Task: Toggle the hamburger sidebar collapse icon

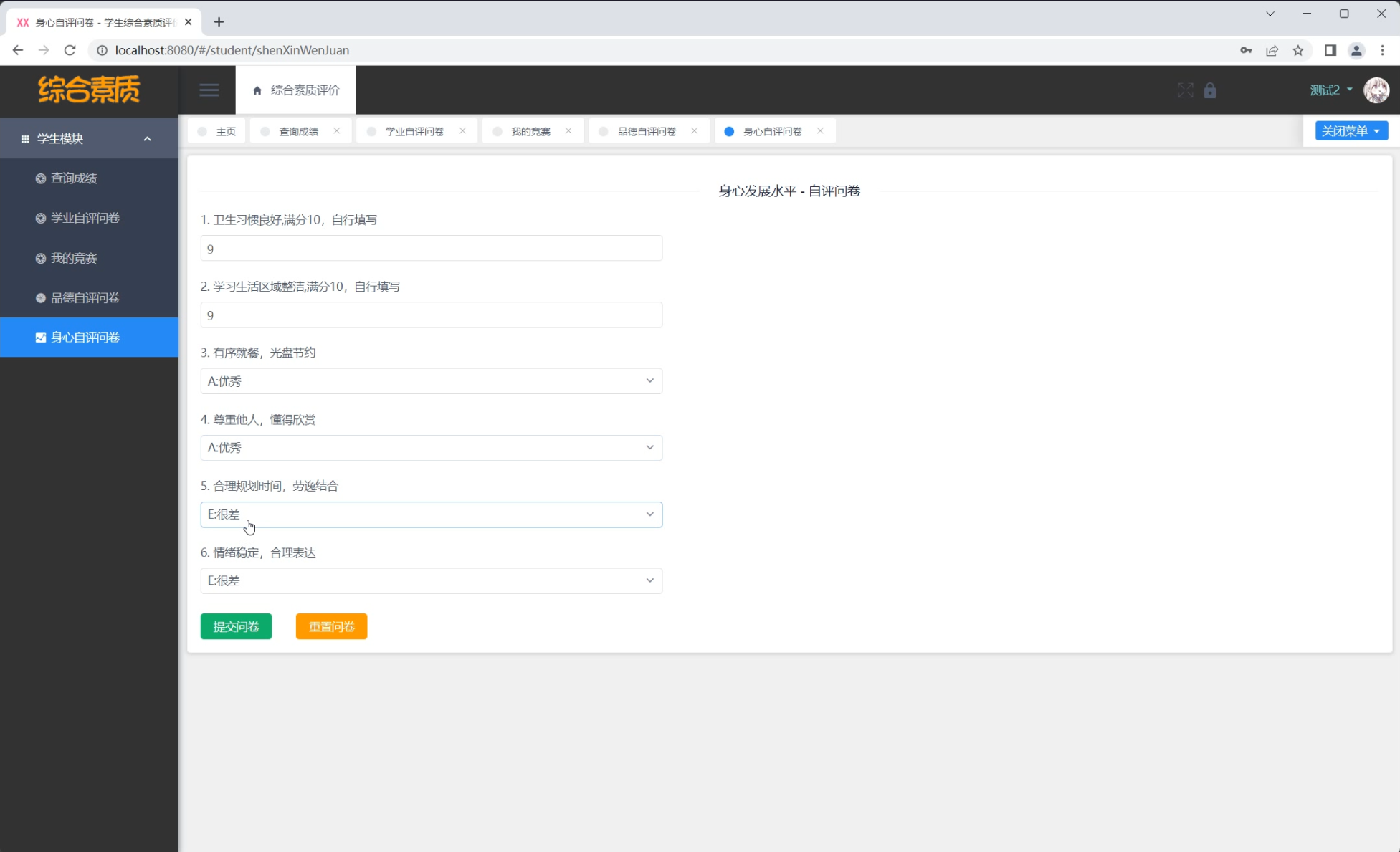Action: tap(209, 90)
